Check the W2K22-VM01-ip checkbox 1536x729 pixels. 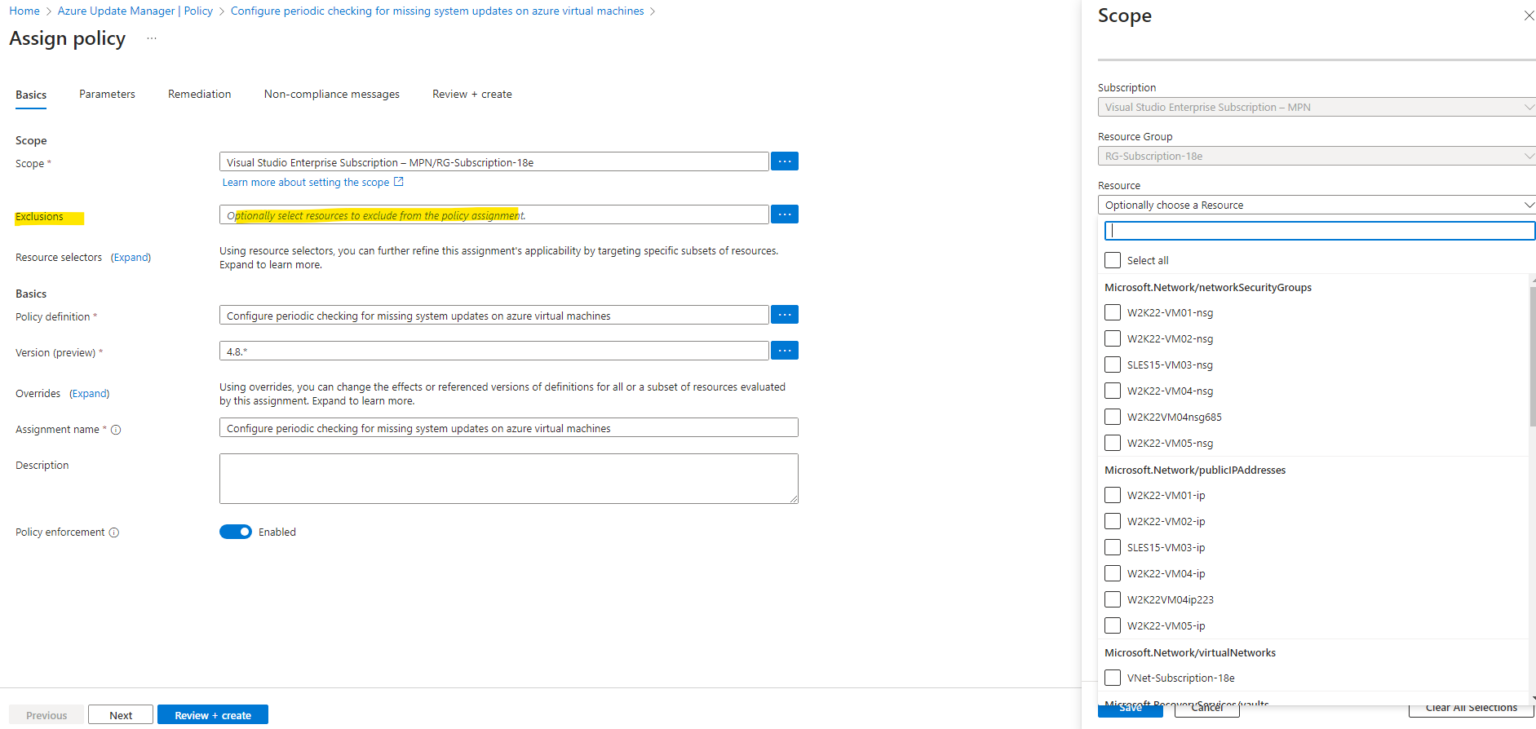tap(1112, 495)
